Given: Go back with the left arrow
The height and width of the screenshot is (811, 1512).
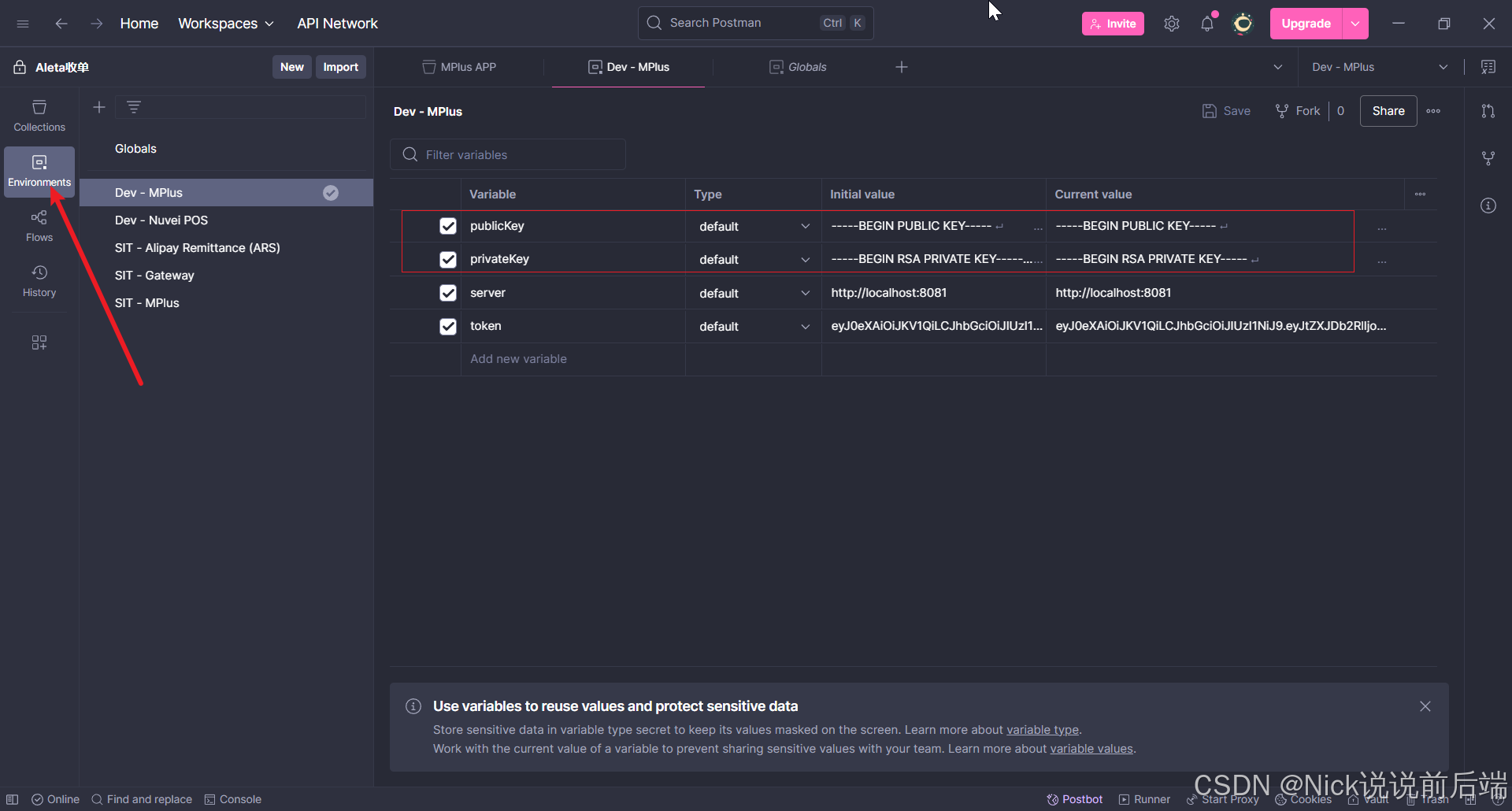Looking at the screenshot, I should [61, 24].
